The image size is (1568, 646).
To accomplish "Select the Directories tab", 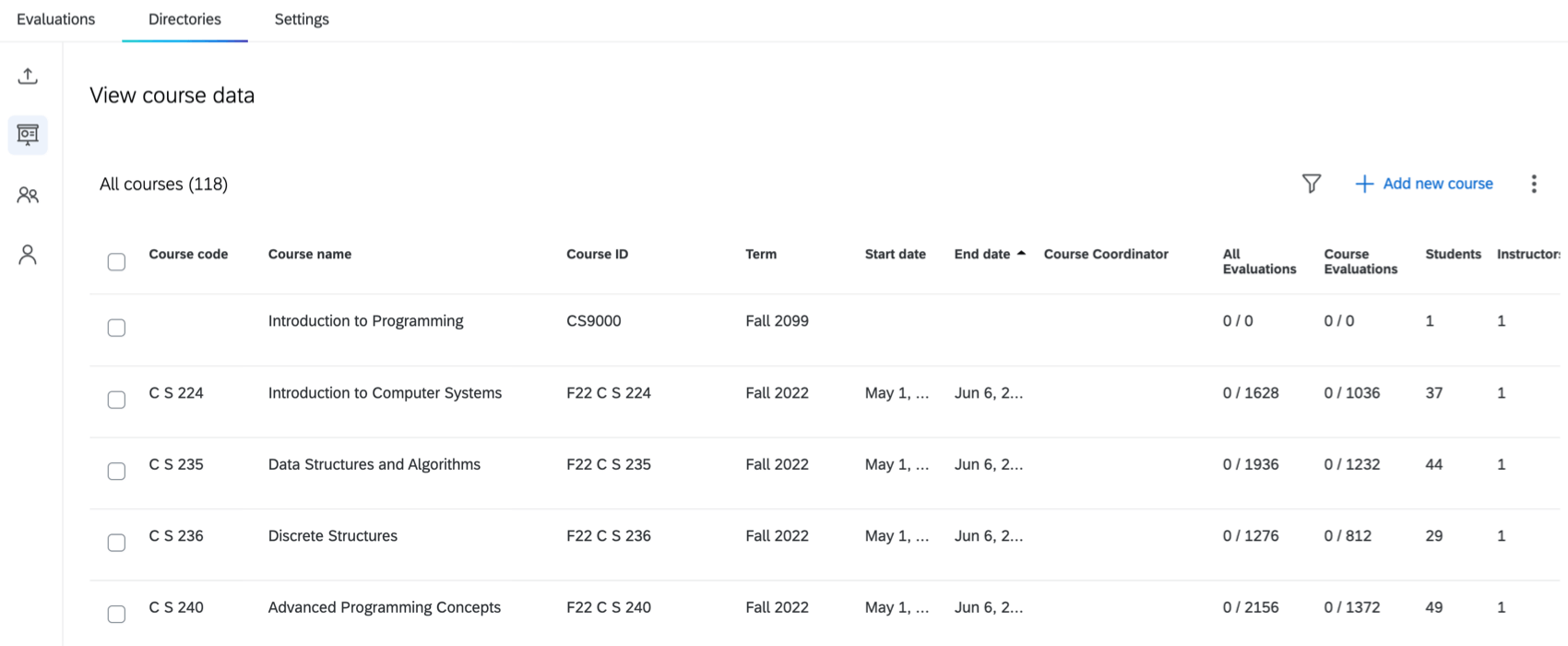I will tap(184, 19).
